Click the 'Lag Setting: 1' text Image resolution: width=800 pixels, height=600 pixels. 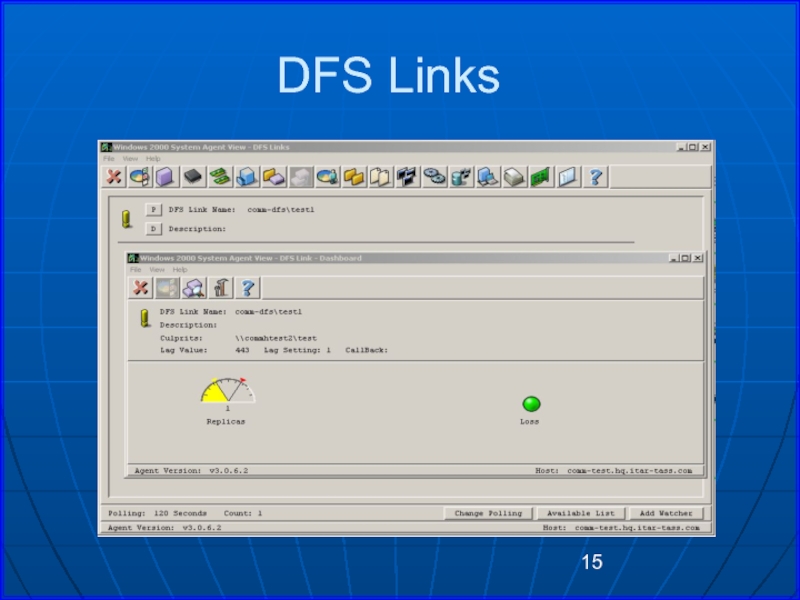[297, 350]
